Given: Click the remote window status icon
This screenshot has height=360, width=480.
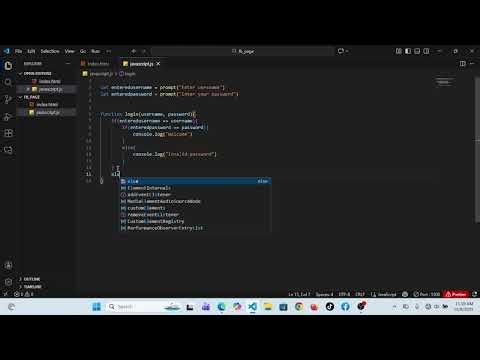Looking at the screenshot, I should (x=5, y=294).
